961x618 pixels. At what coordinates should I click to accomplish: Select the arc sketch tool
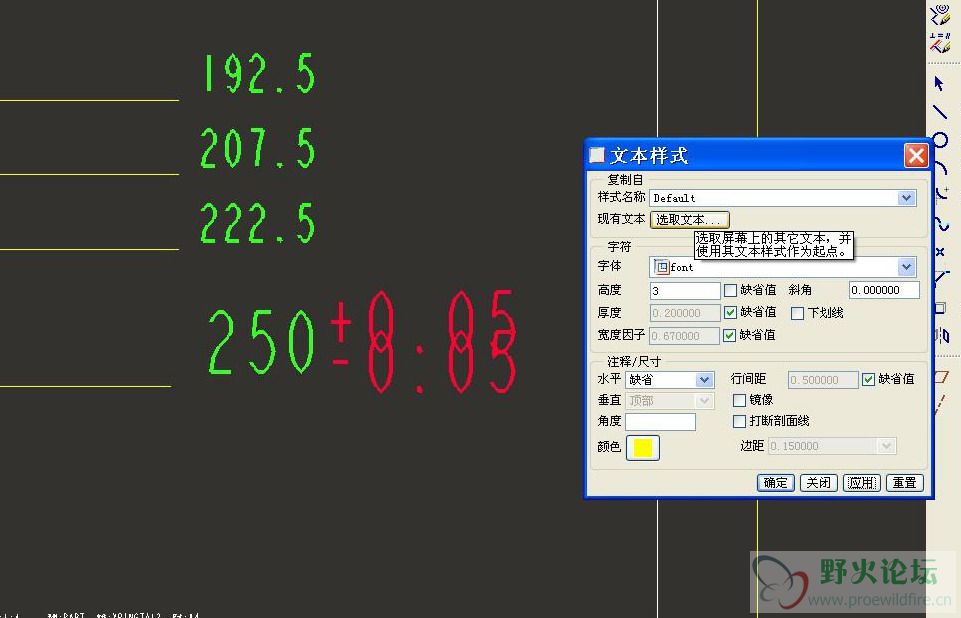941,167
